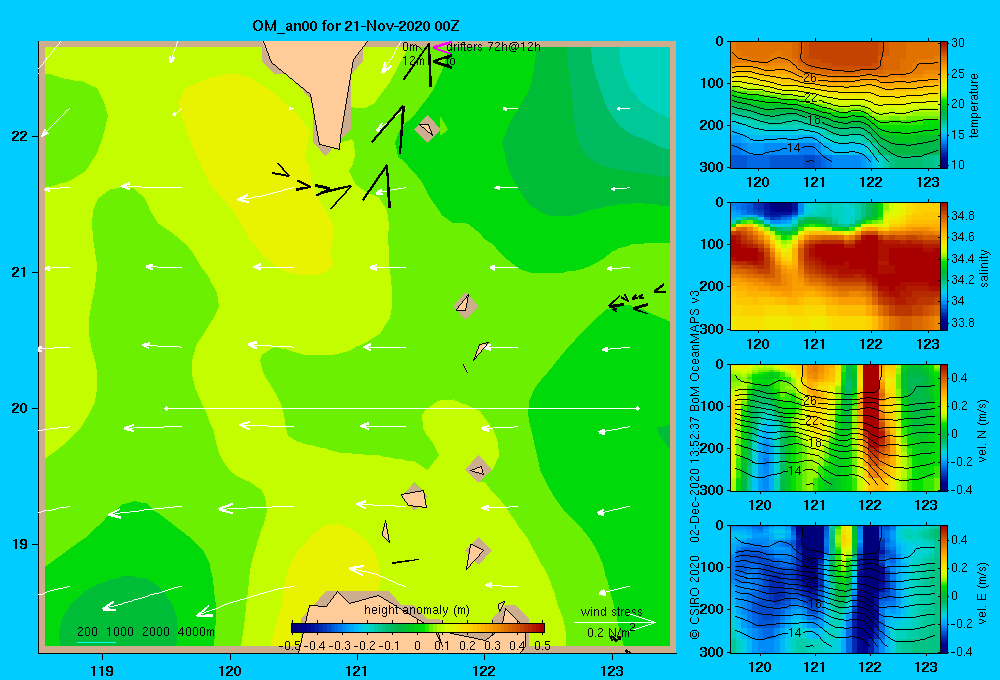The image size is (1000, 680).
Task: Click the latitude 19 label on the main map
Action: click(x=20, y=544)
